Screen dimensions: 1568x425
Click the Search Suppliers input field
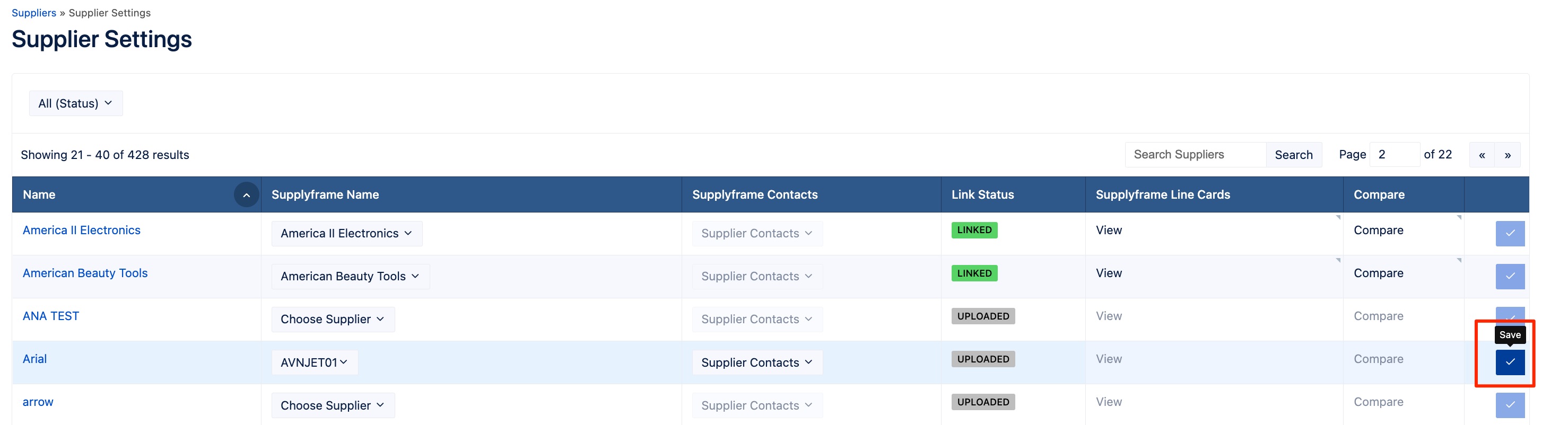pyautogui.click(x=1195, y=154)
